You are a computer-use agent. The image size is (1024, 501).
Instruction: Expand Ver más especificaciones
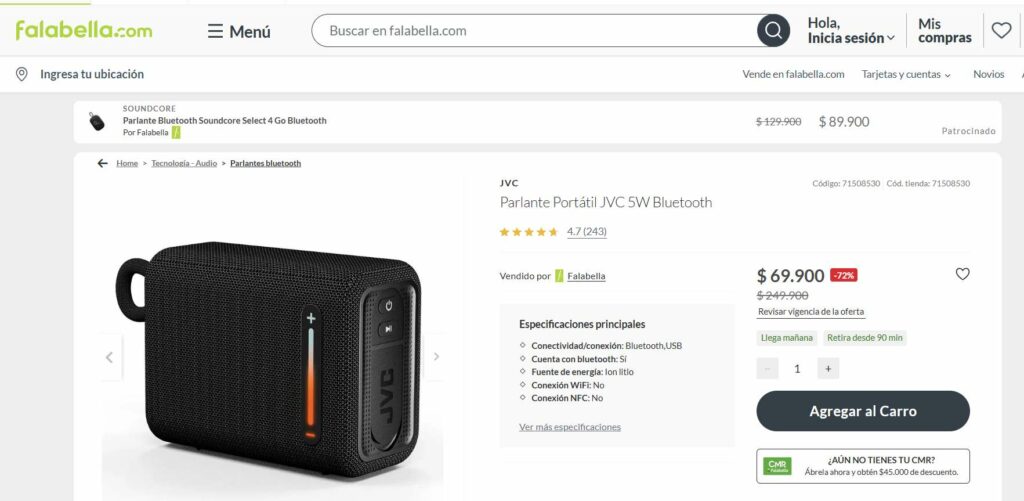(x=569, y=427)
